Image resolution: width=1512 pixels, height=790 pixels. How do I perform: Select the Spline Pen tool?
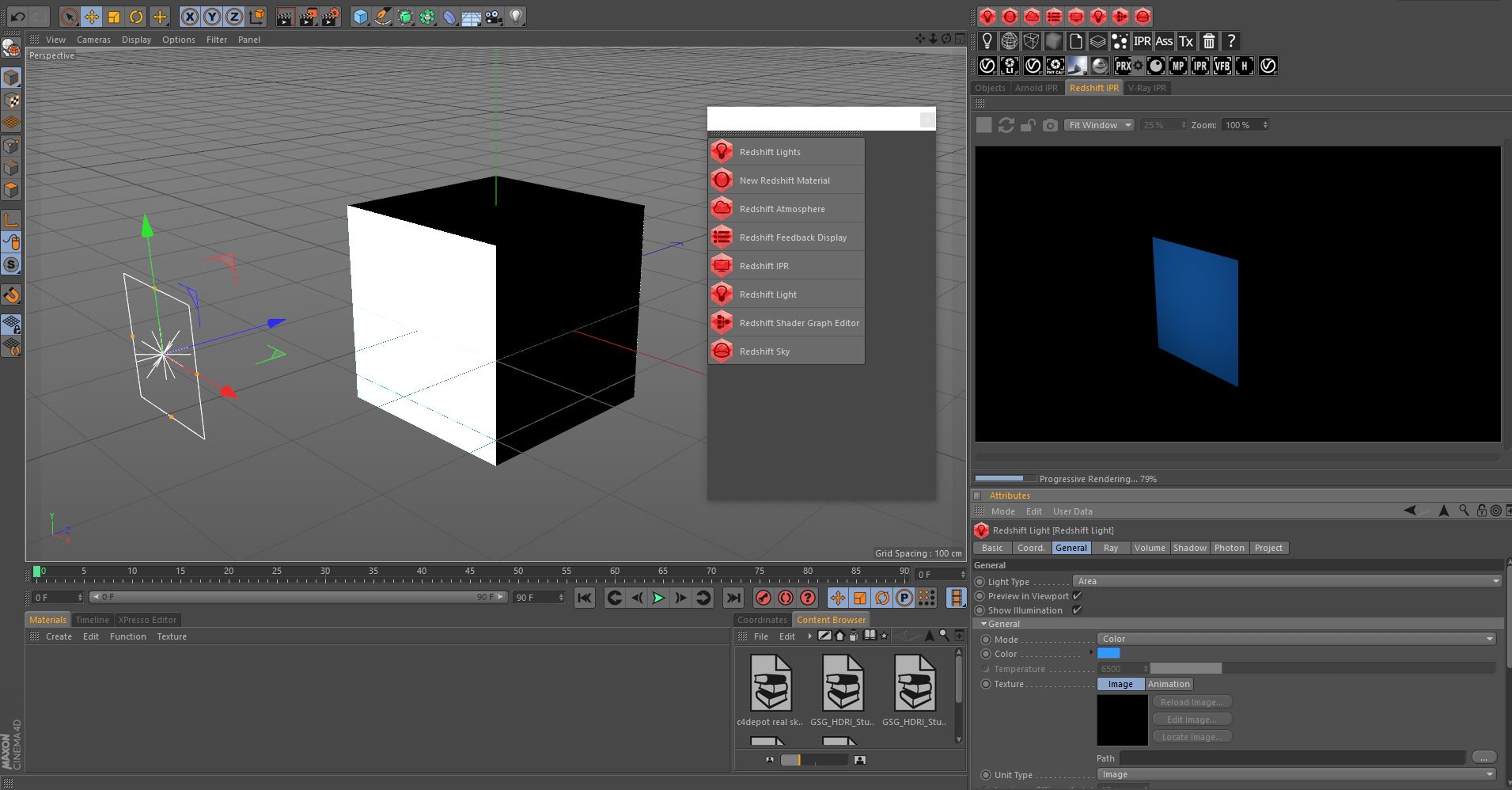[x=383, y=17]
